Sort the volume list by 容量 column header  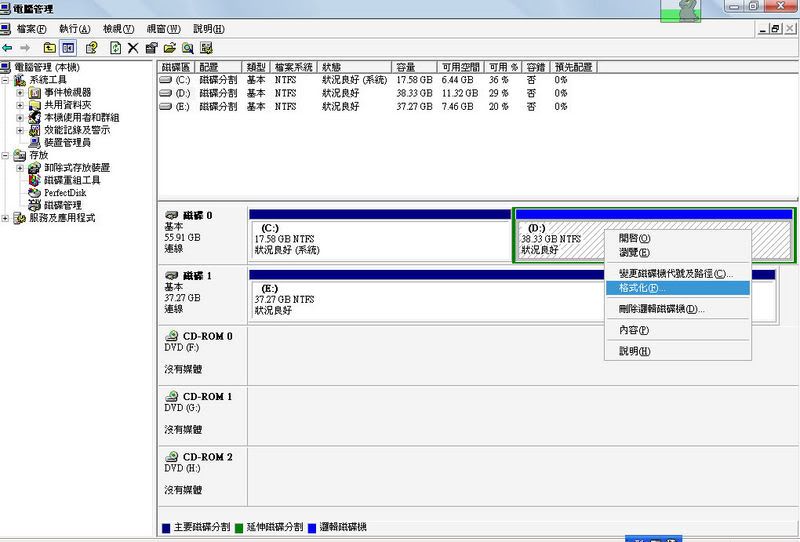(411, 66)
